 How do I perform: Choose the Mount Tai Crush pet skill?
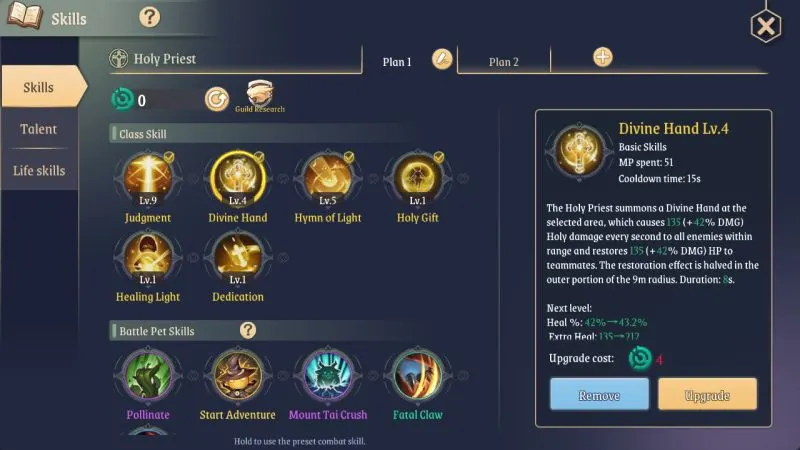tap(328, 376)
